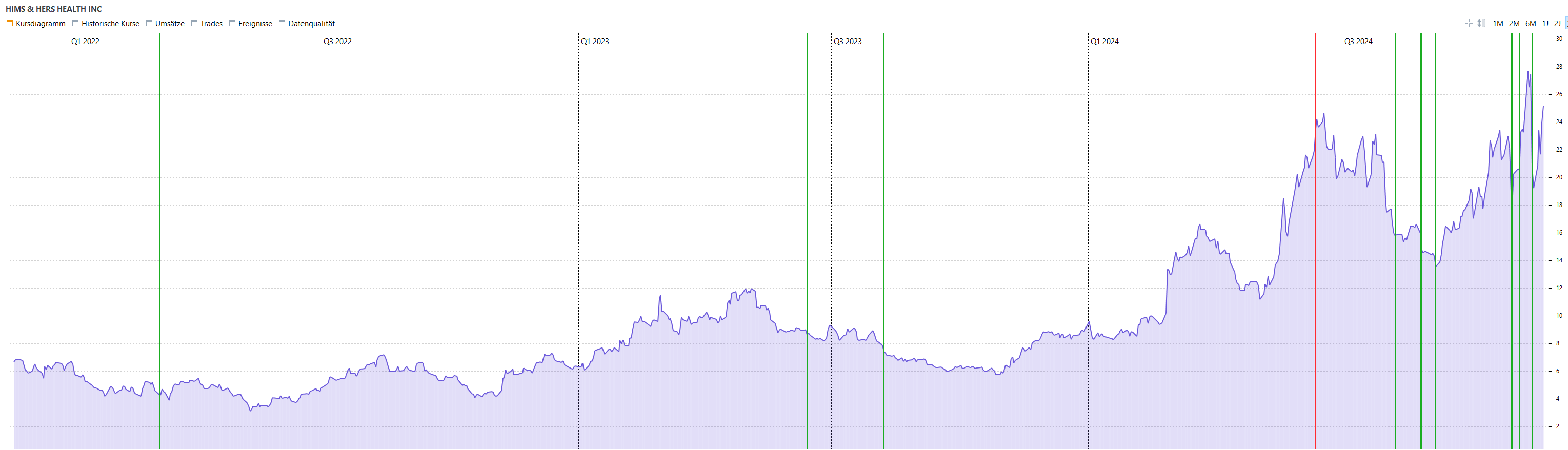
Task: Choose the 2M time range
Action: point(1515,24)
